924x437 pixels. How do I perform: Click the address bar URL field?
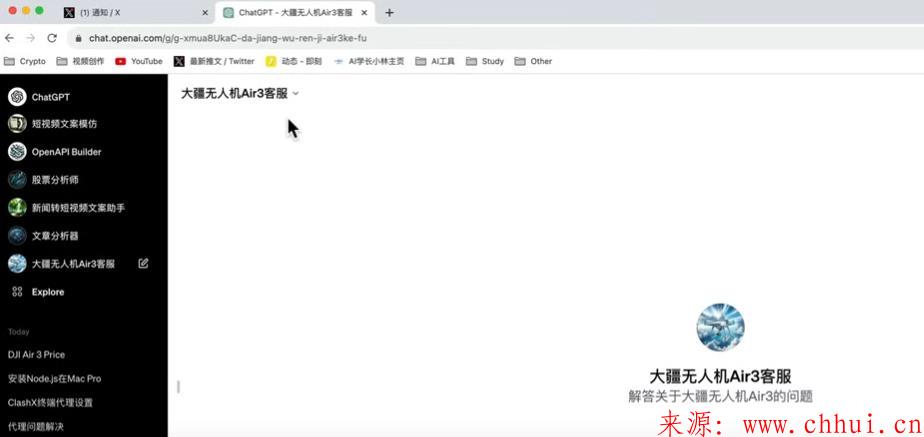point(495,38)
